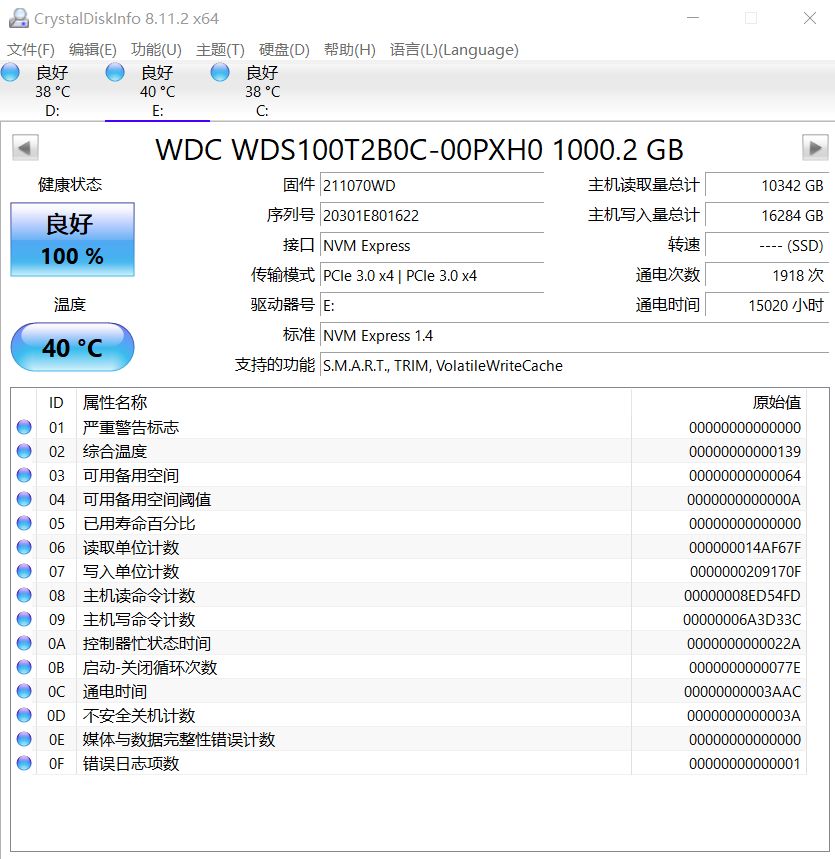The width and height of the screenshot is (835, 859).
Task: Click the status dot beside 0F 错误日志项数
Action: coord(24,763)
